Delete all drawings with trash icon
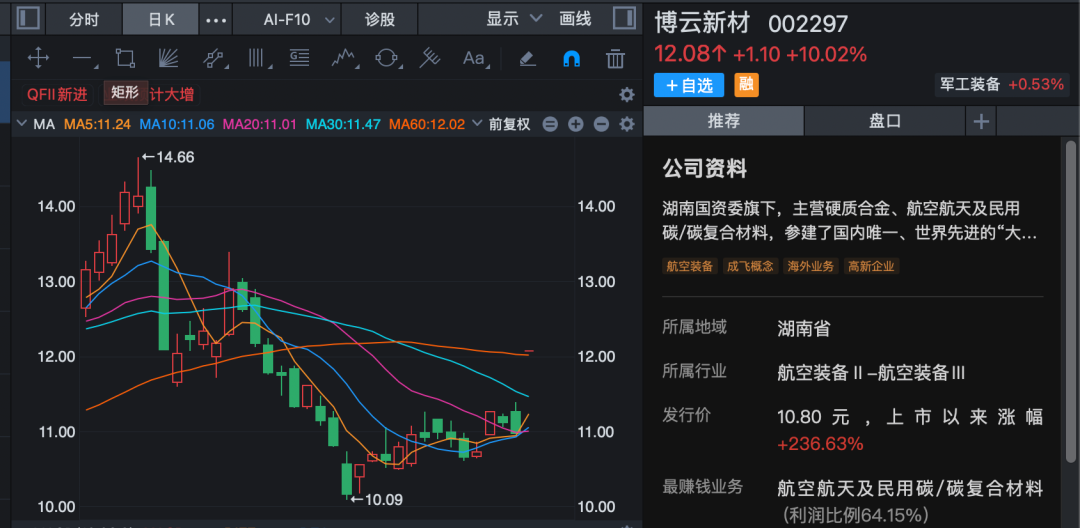The height and width of the screenshot is (528, 1080). [616, 58]
